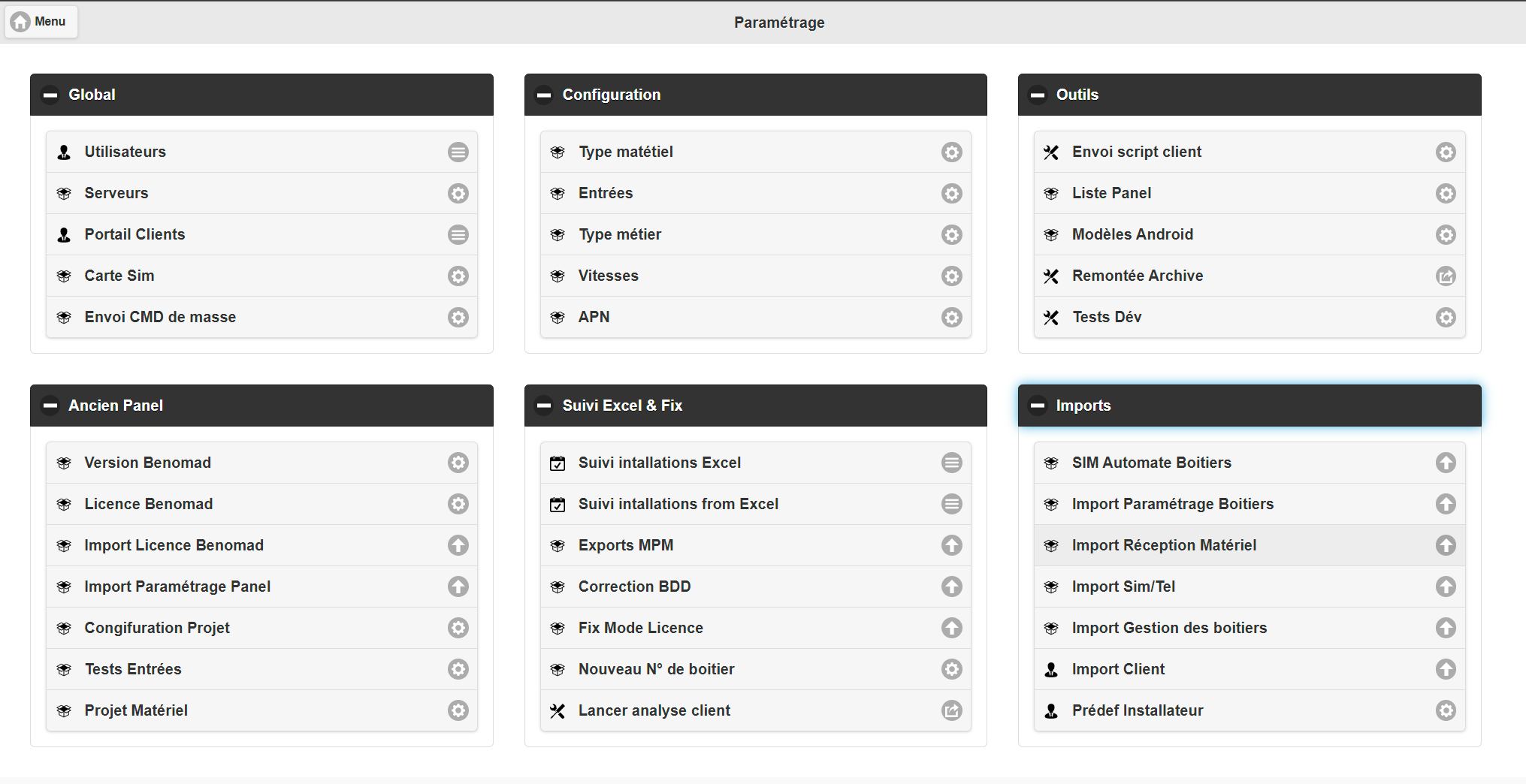The height and width of the screenshot is (784, 1526).
Task: Open the Import Réception Matériel link
Action: coord(1163,545)
